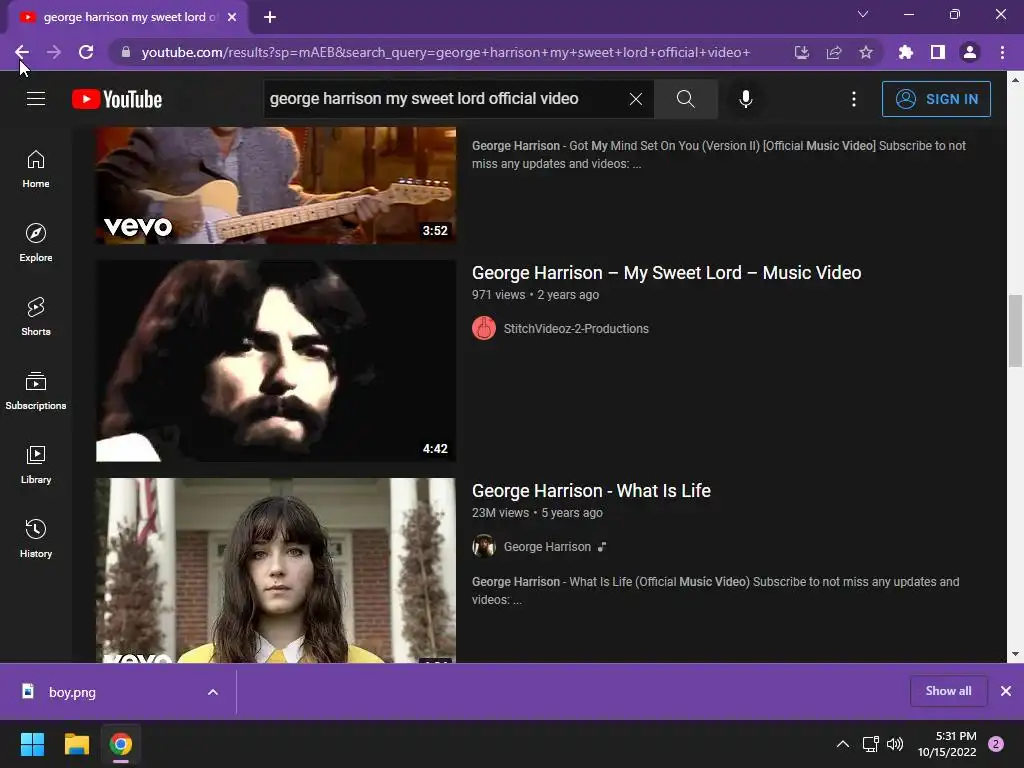This screenshot has height=768, width=1024.
Task: Open Shorts in sidebar
Action: (36, 316)
